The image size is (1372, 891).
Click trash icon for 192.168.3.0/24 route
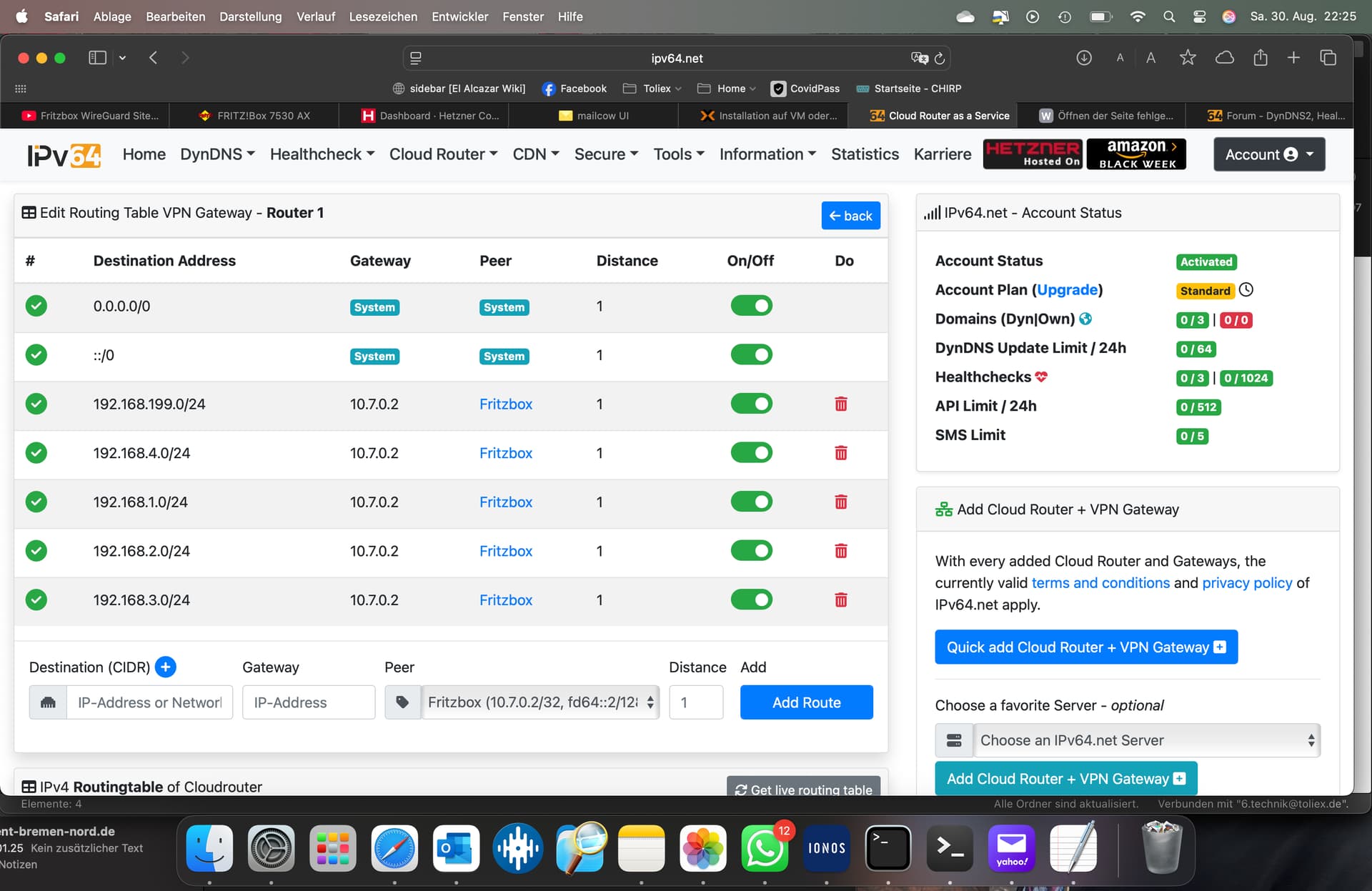(840, 600)
